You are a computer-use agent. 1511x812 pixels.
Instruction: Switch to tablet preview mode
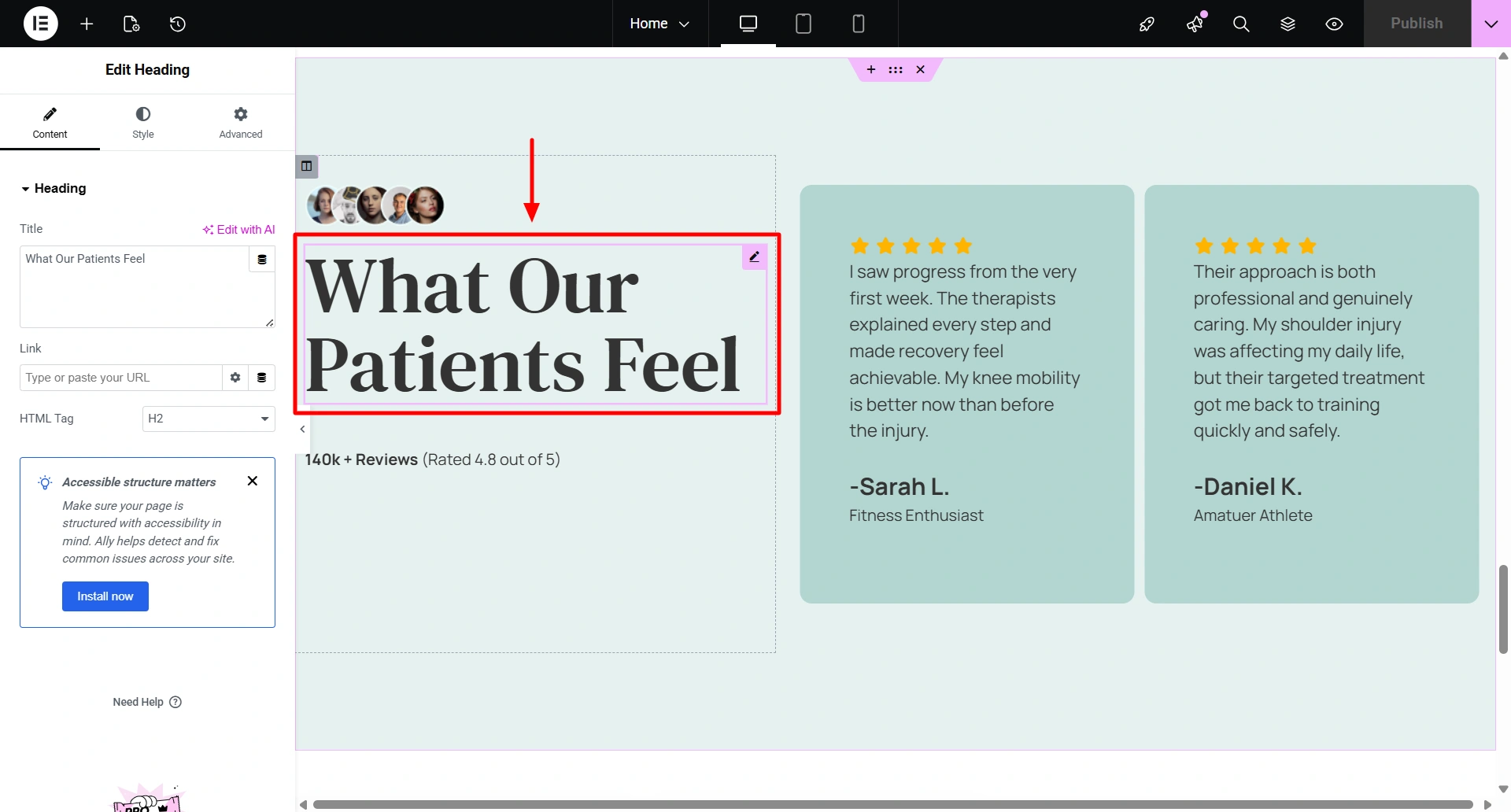click(x=804, y=24)
